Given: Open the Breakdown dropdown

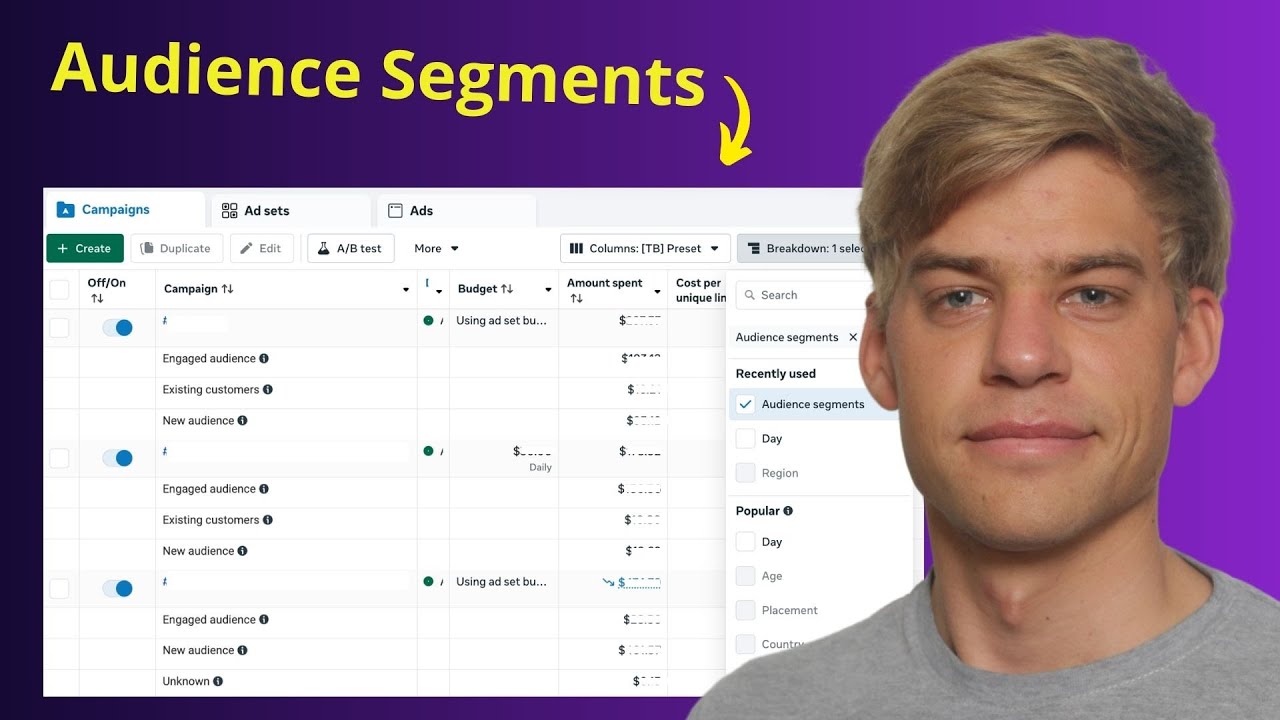Looking at the screenshot, I should 802,248.
